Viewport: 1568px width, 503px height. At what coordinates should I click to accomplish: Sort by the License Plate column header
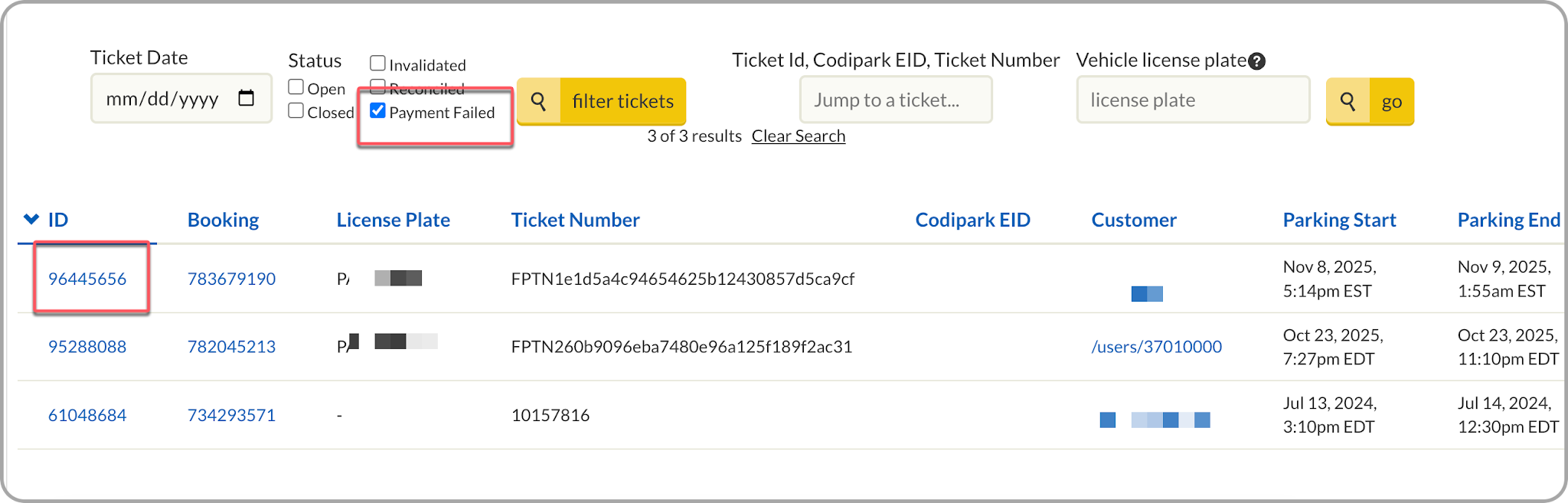pos(394,220)
